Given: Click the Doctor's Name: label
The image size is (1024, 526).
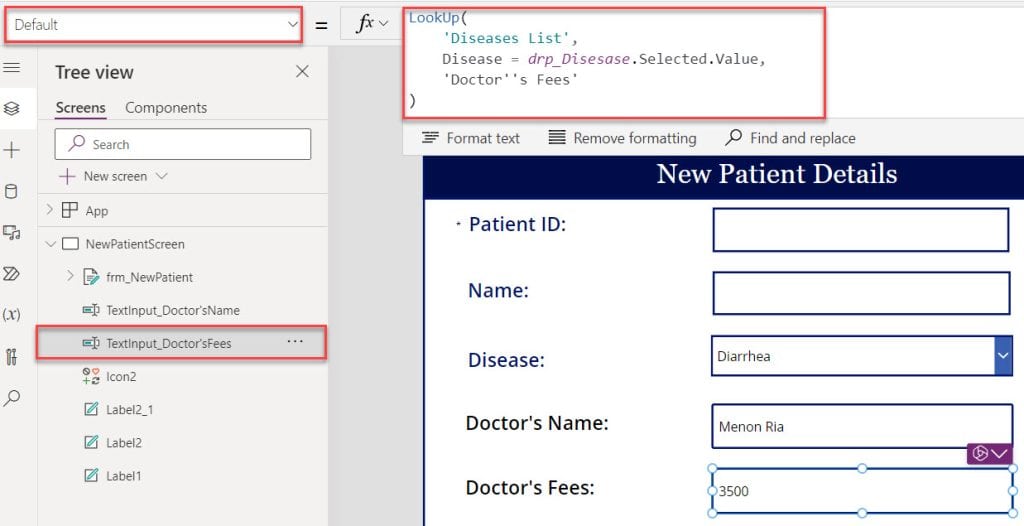Looking at the screenshot, I should click(x=537, y=423).
